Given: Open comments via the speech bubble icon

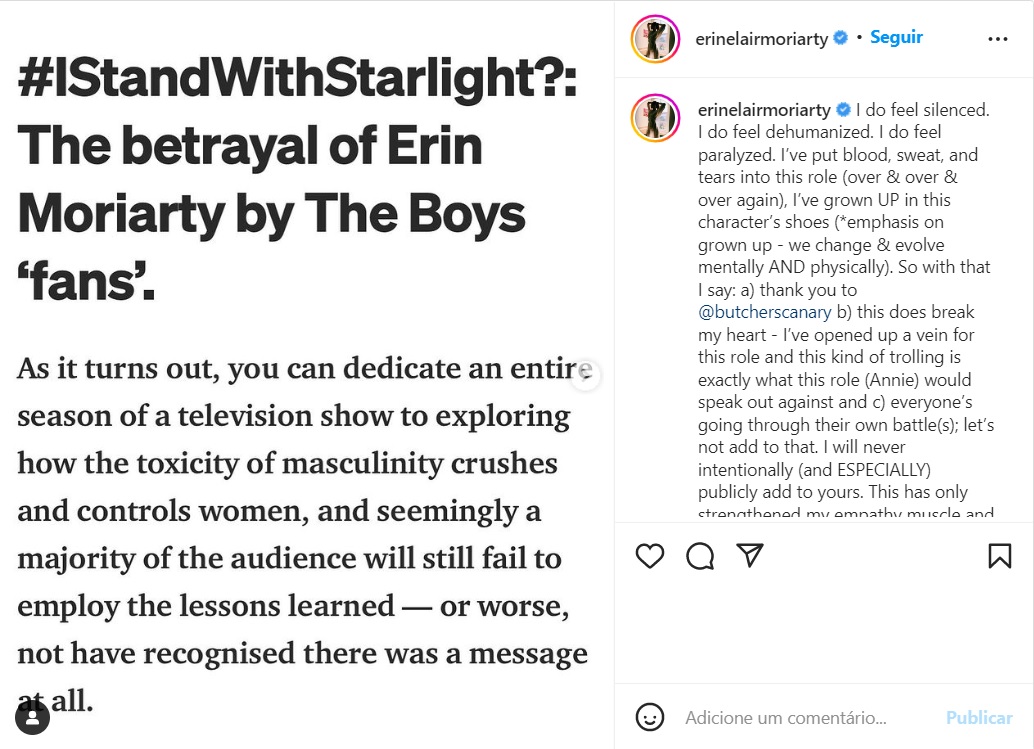Looking at the screenshot, I should pyautogui.click(x=700, y=556).
